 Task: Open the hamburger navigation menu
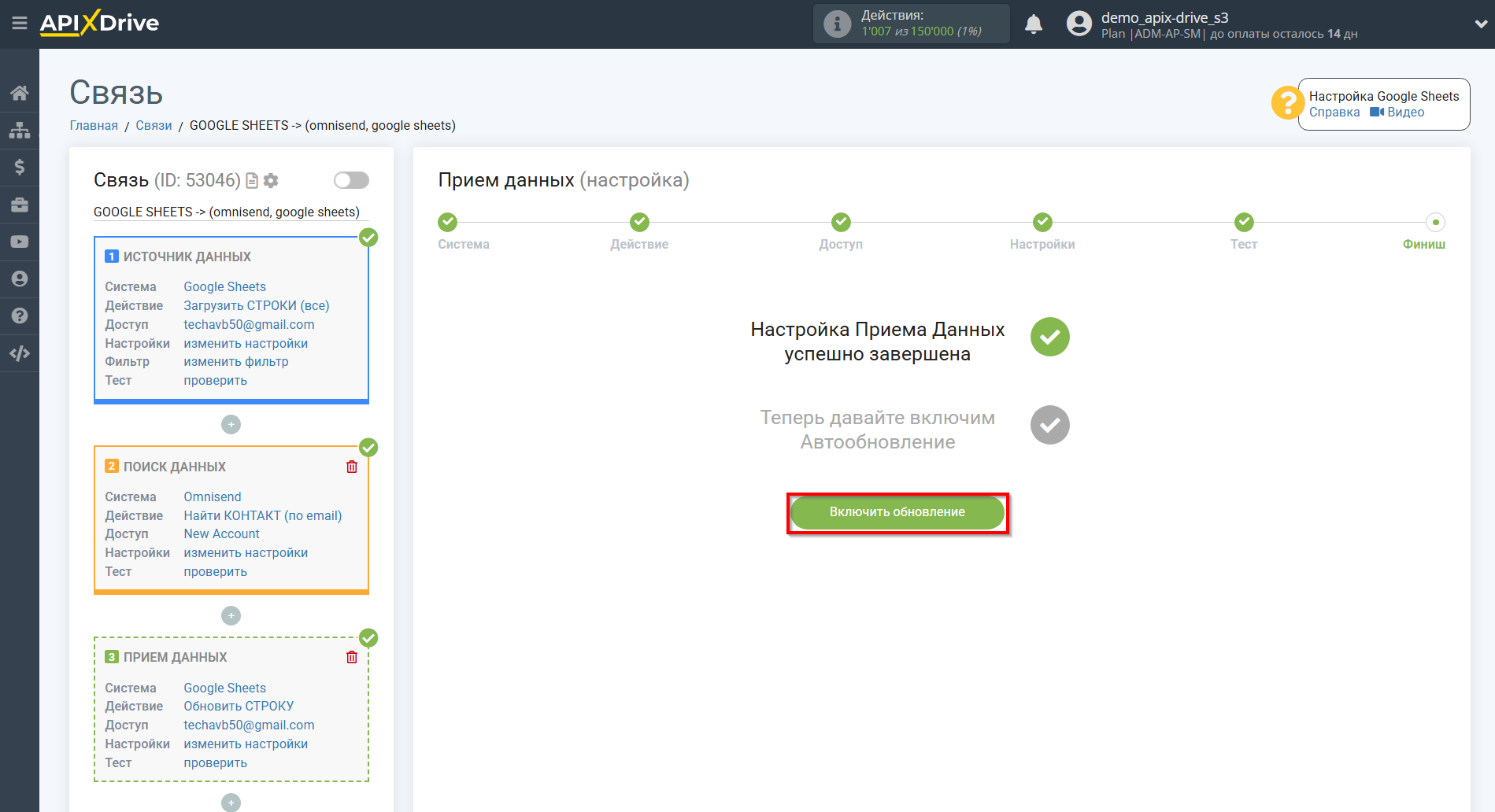(20, 23)
